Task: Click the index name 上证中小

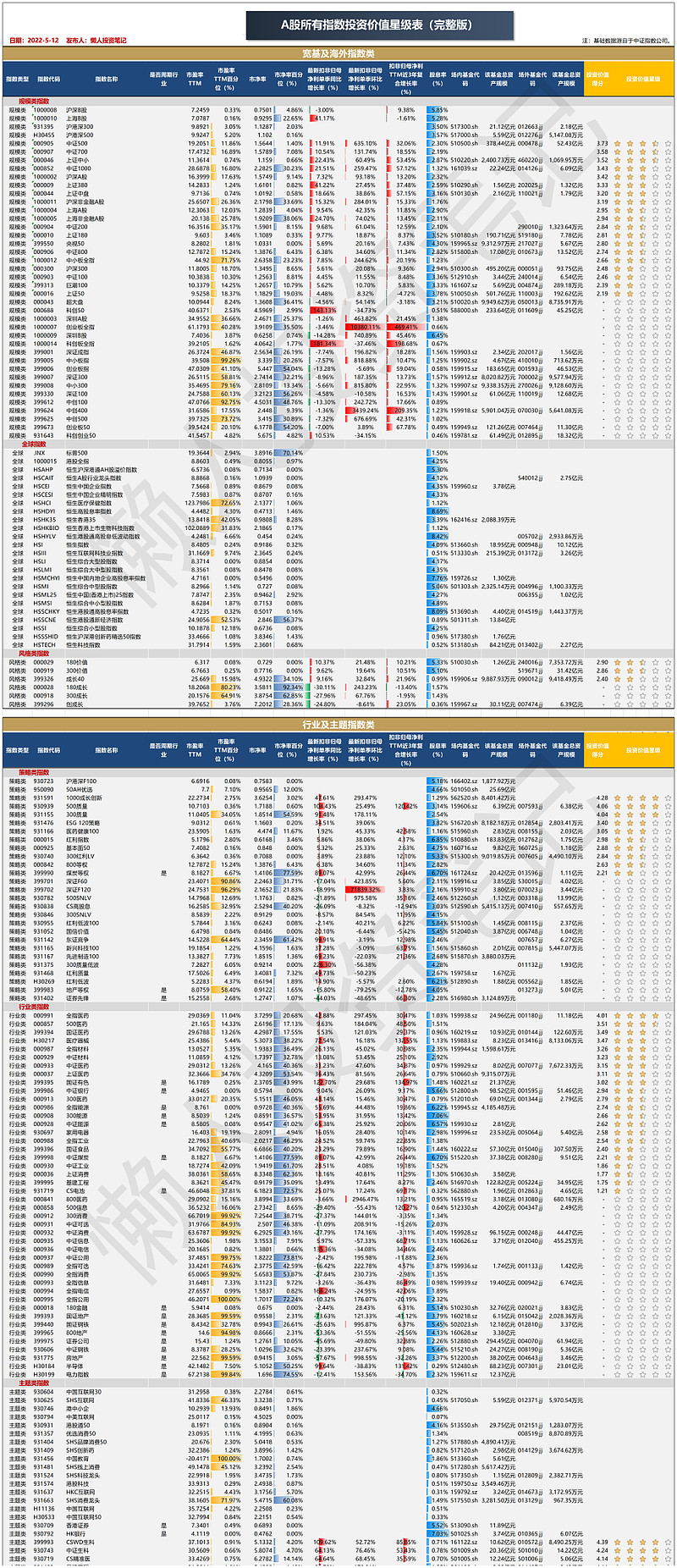Action: (x=77, y=160)
